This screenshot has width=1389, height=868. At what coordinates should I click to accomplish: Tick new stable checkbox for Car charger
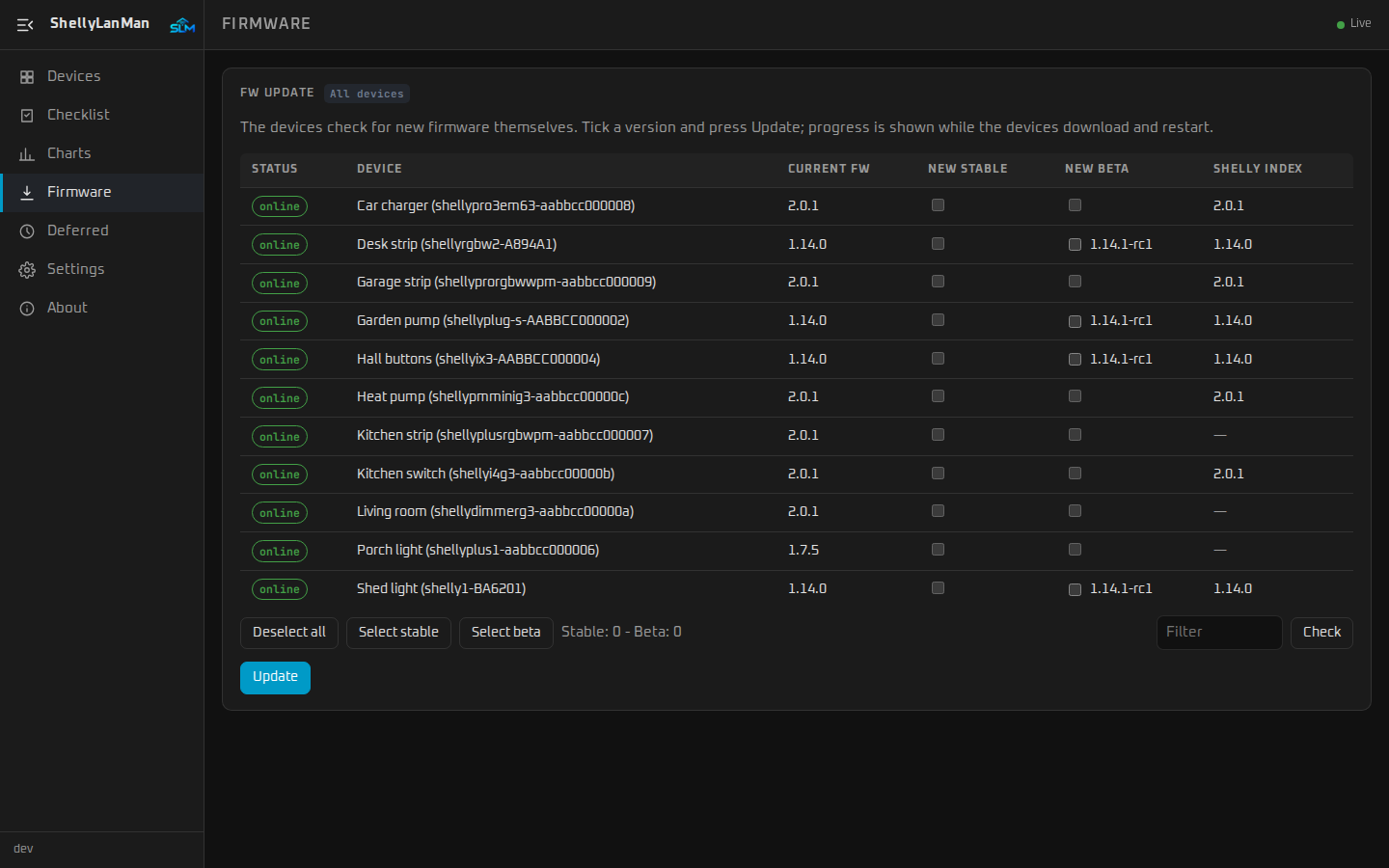point(938,205)
